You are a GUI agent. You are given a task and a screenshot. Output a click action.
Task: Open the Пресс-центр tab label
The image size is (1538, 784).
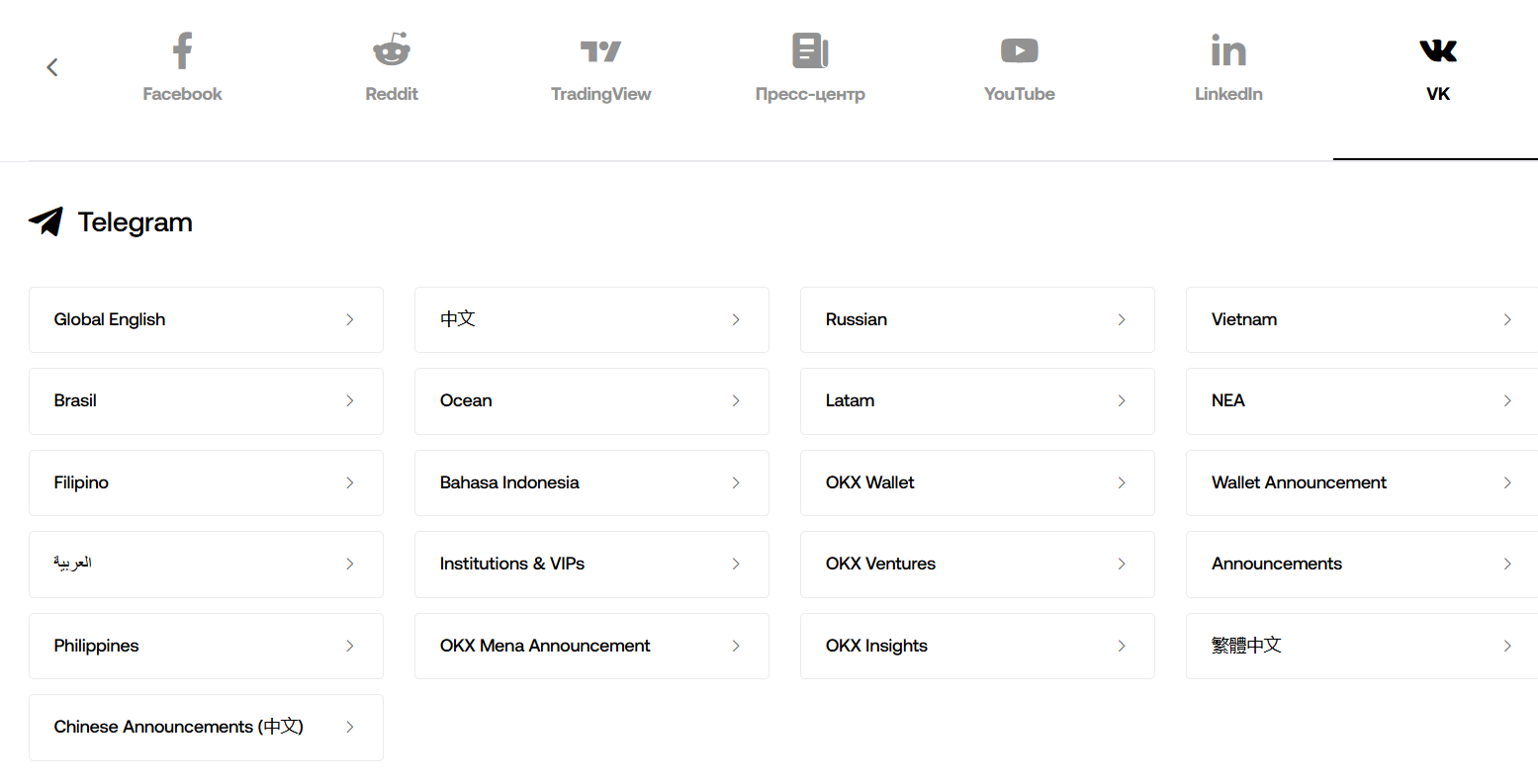coord(810,94)
